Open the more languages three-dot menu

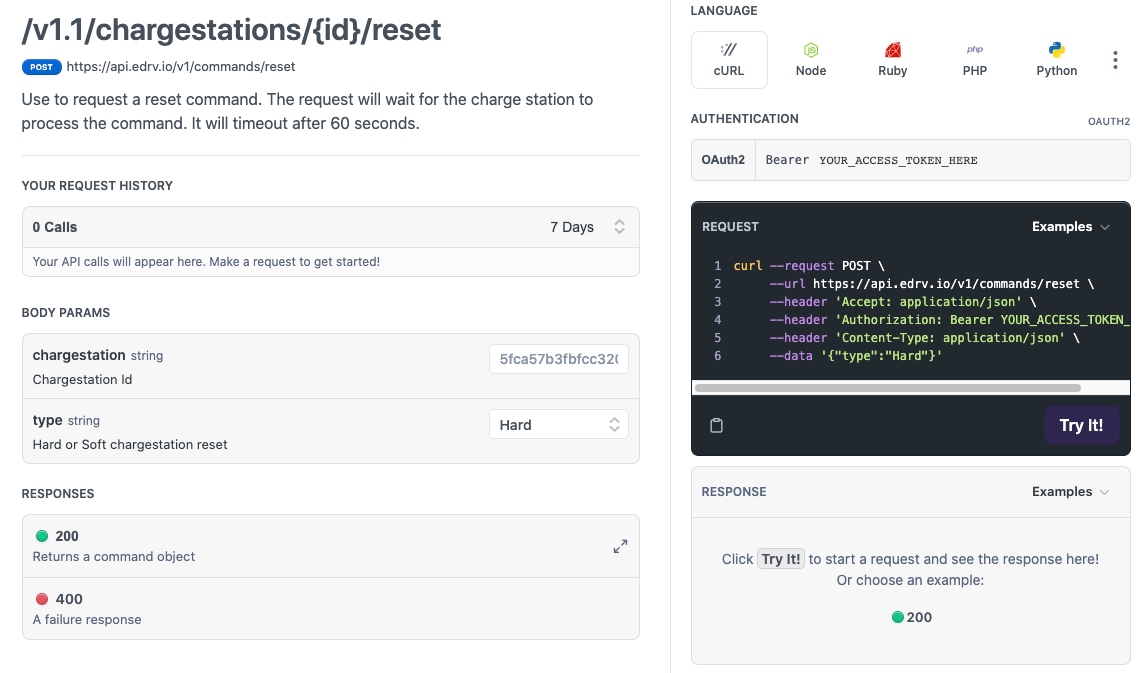click(x=1115, y=60)
